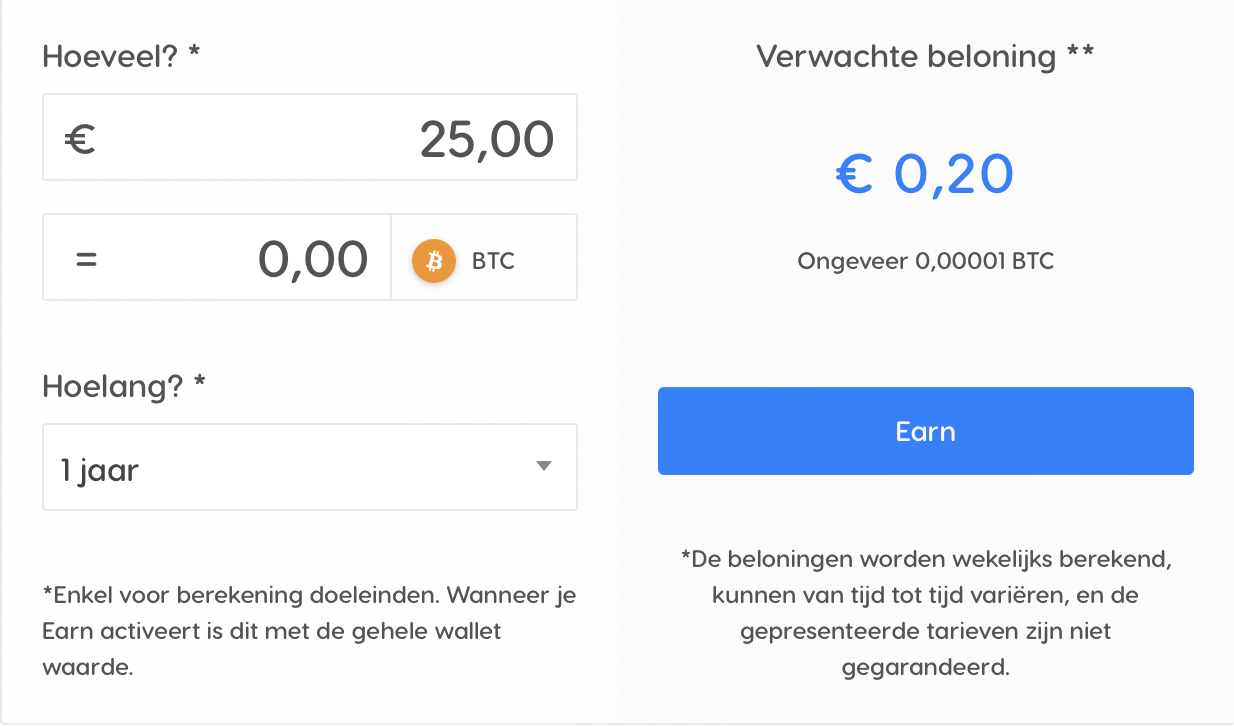Click the 'BTC' text label
Screen dimensions: 1234x726
pos(493,262)
